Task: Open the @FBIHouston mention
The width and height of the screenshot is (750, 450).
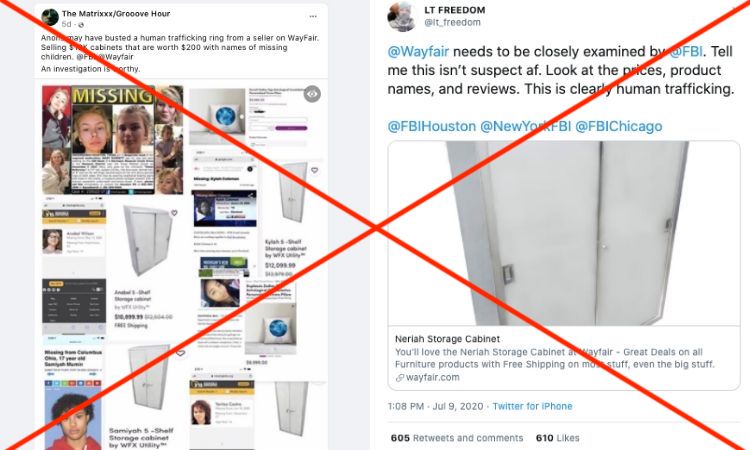Action: 431,126
